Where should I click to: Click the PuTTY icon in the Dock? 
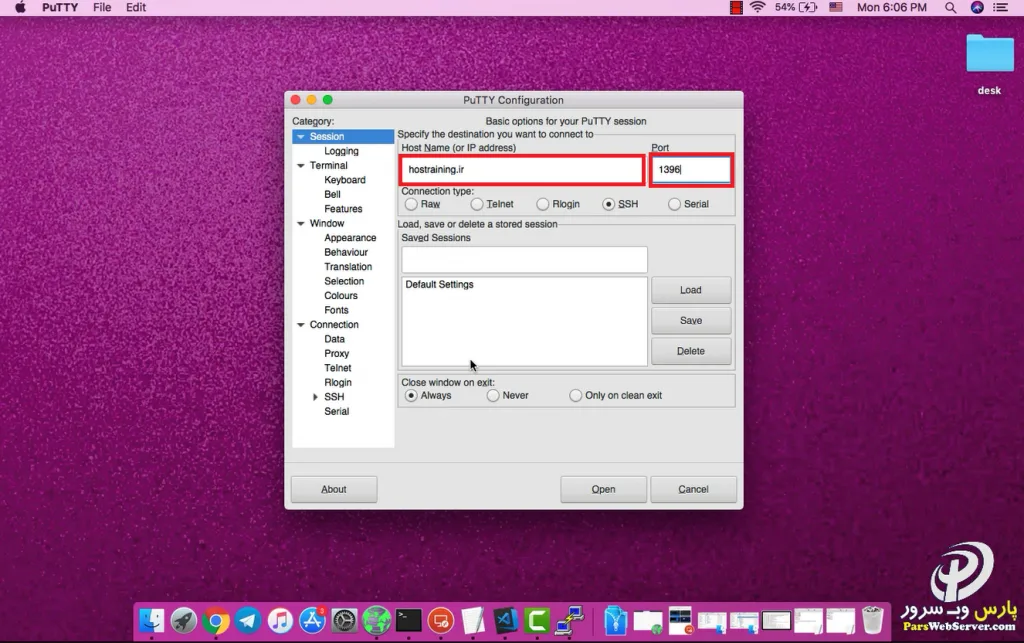point(569,620)
